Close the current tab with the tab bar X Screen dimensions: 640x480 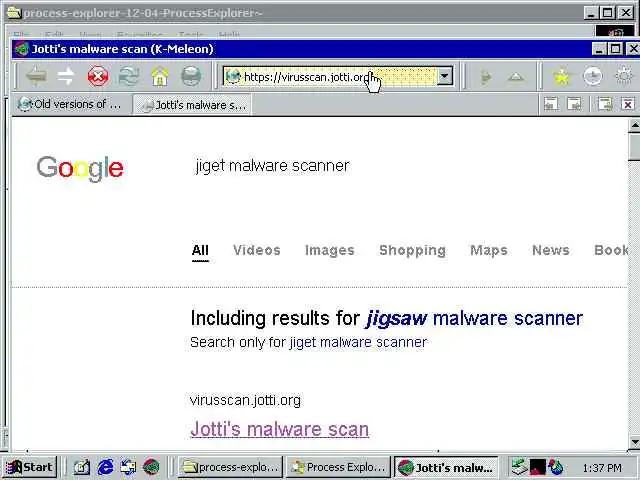628,104
